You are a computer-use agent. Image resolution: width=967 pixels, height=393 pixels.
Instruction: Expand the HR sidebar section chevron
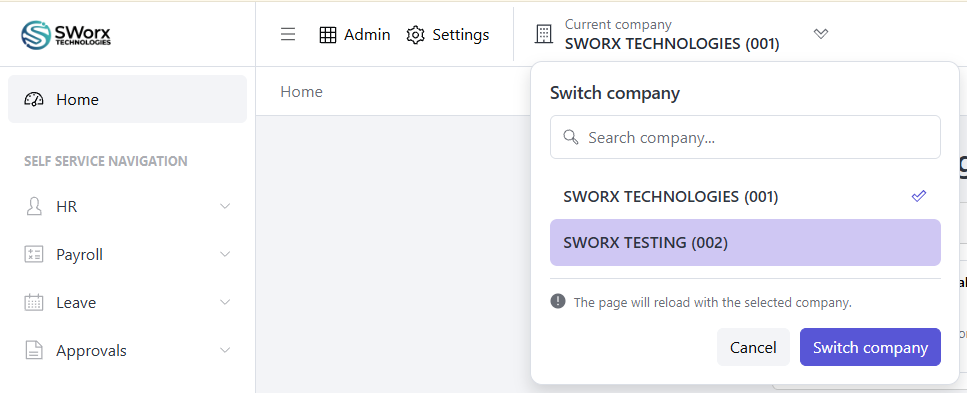[225, 206]
